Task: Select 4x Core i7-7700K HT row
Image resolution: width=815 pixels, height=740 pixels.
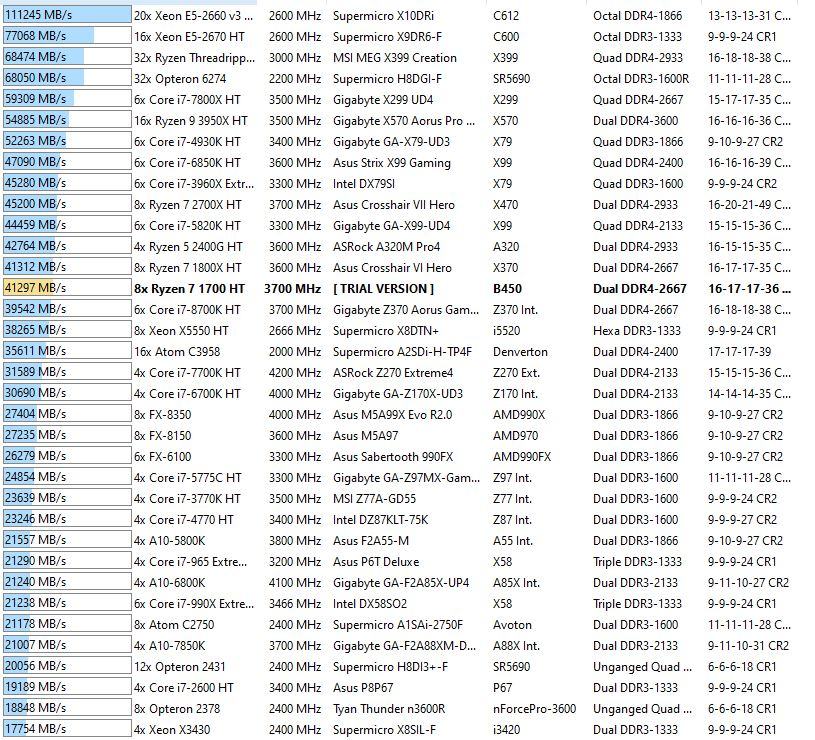Action: (397, 373)
